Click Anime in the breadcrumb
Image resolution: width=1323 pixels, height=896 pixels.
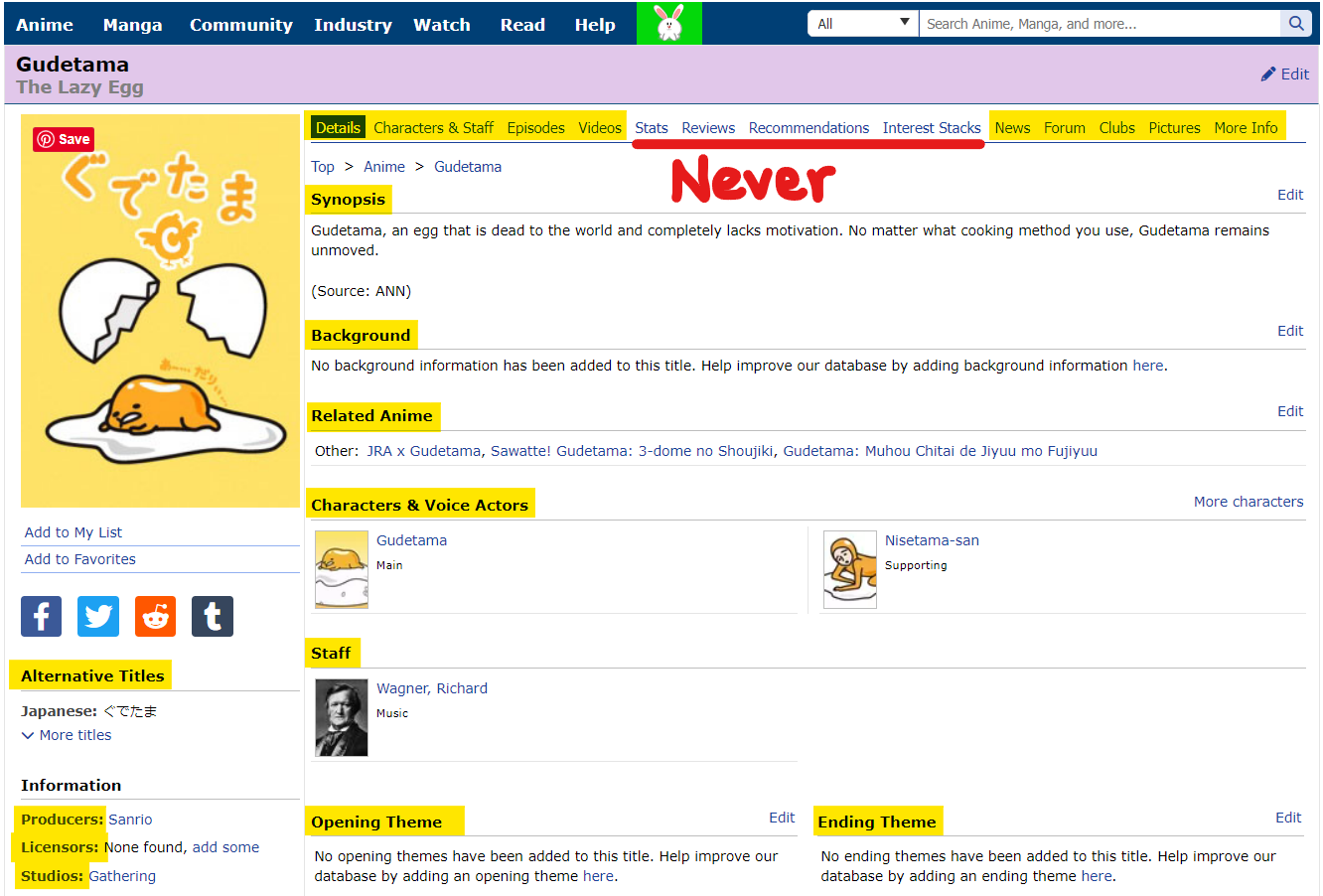coord(384,167)
